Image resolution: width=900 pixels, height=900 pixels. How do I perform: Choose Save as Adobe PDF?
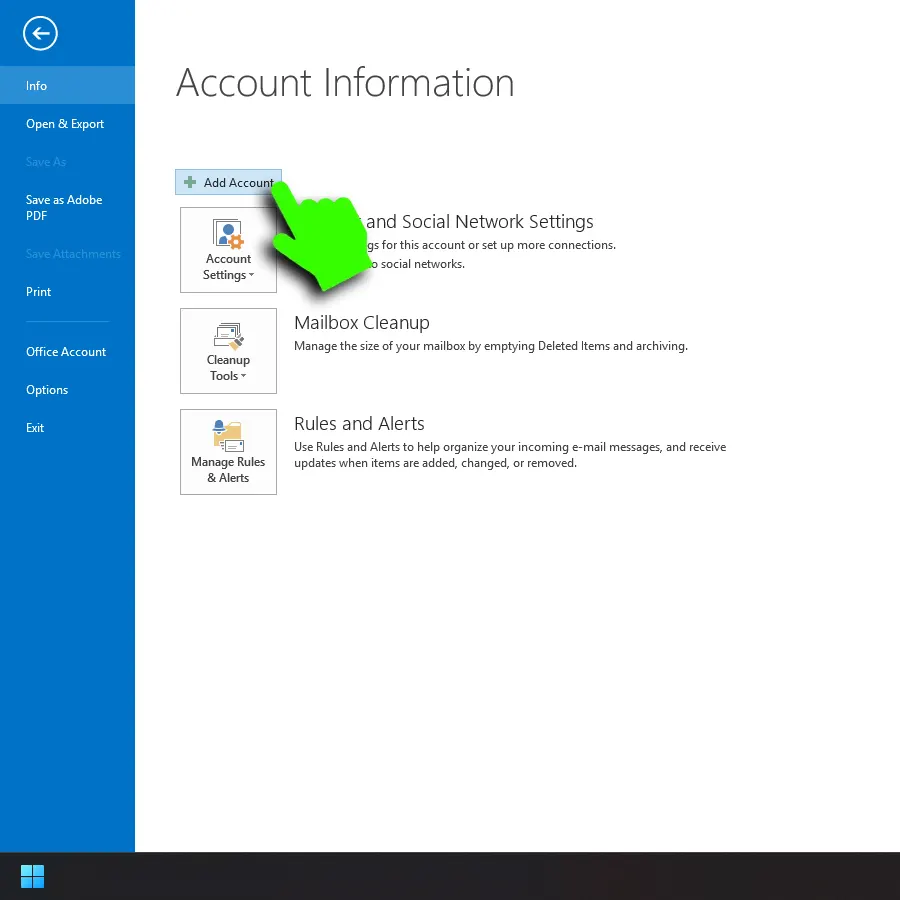[x=64, y=207]
